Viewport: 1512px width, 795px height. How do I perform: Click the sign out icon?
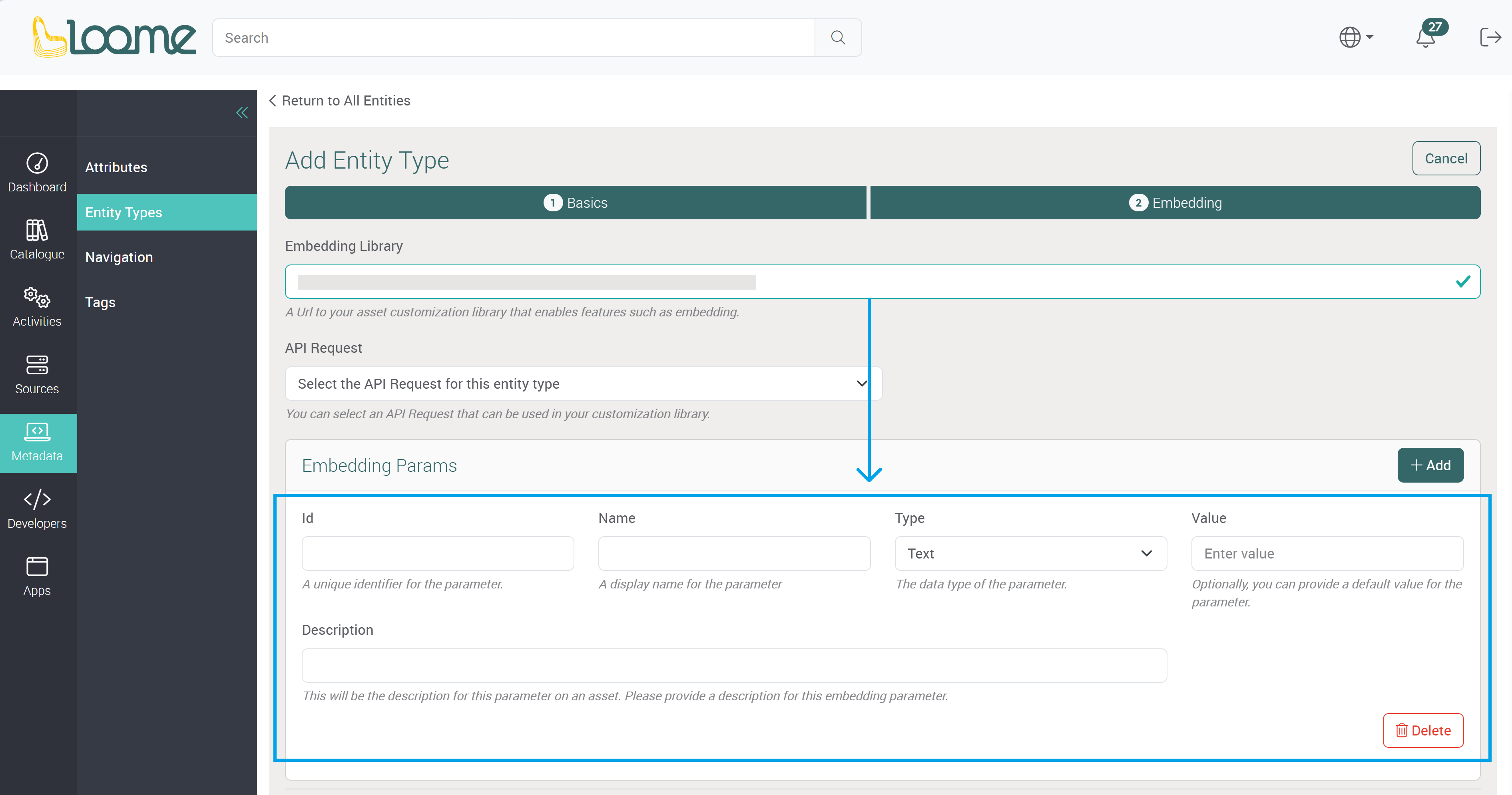tap(1490, 37)
